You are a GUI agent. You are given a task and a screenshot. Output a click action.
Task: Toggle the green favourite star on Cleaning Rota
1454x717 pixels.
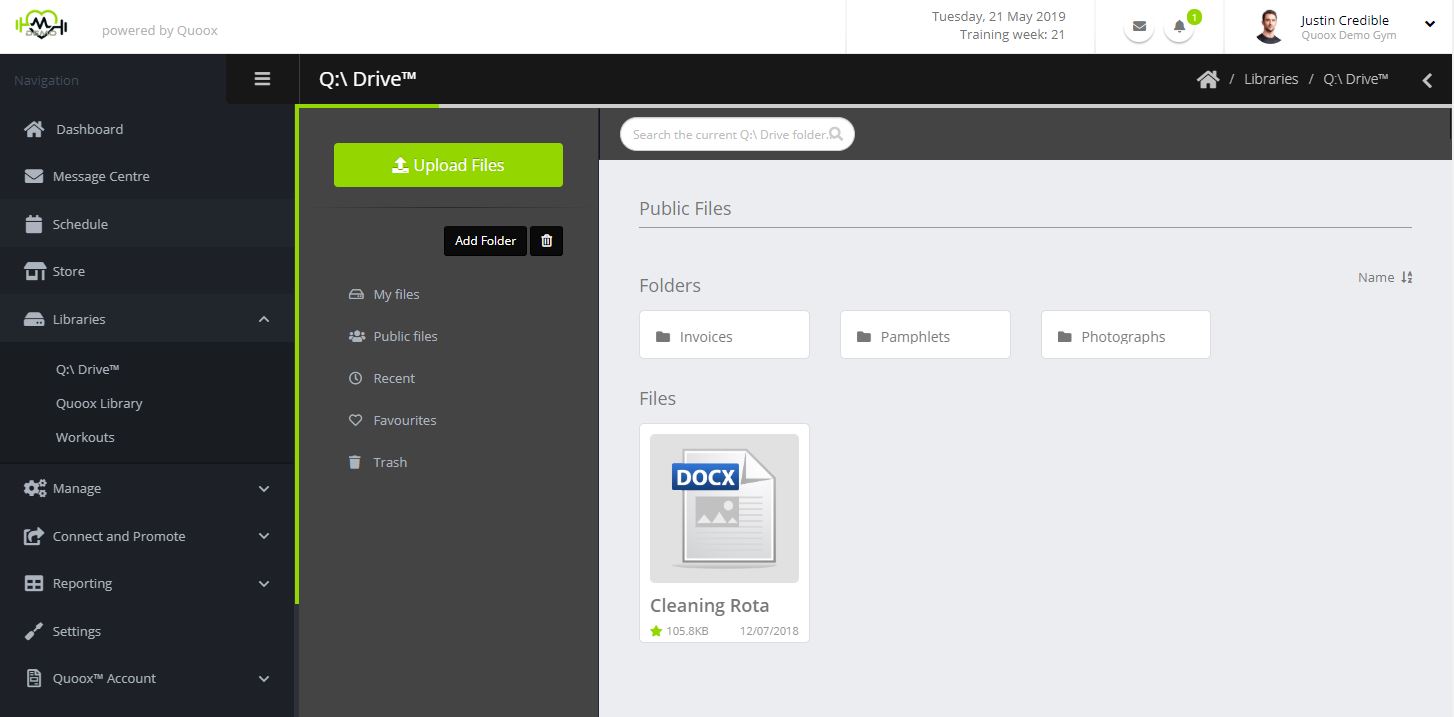pyautogui.click(x=656, y=631)
